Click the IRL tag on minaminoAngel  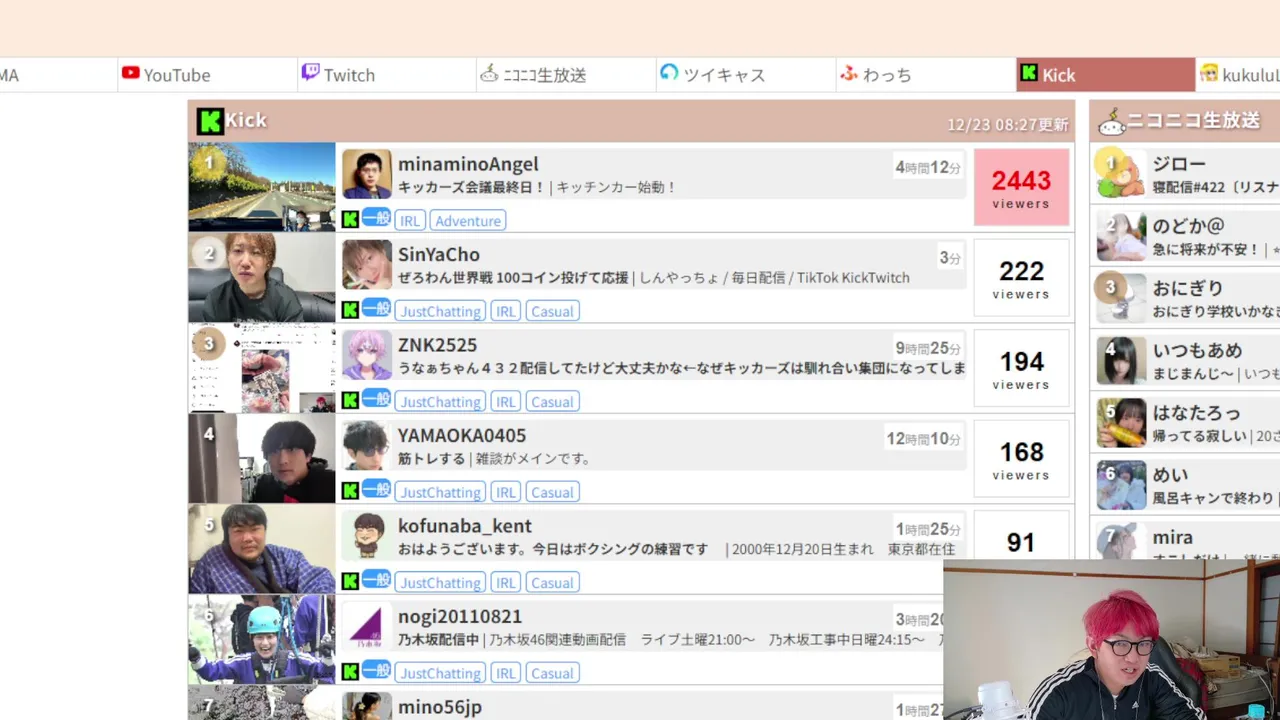click(x=410, y=221)
